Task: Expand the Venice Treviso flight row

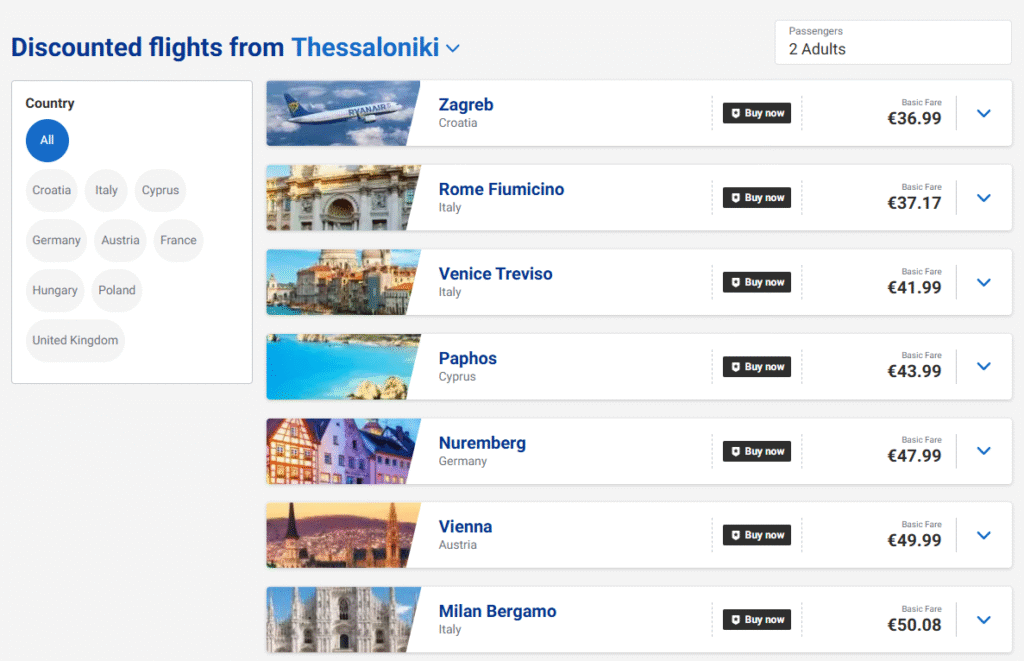Action: click(x=983, y=282)
